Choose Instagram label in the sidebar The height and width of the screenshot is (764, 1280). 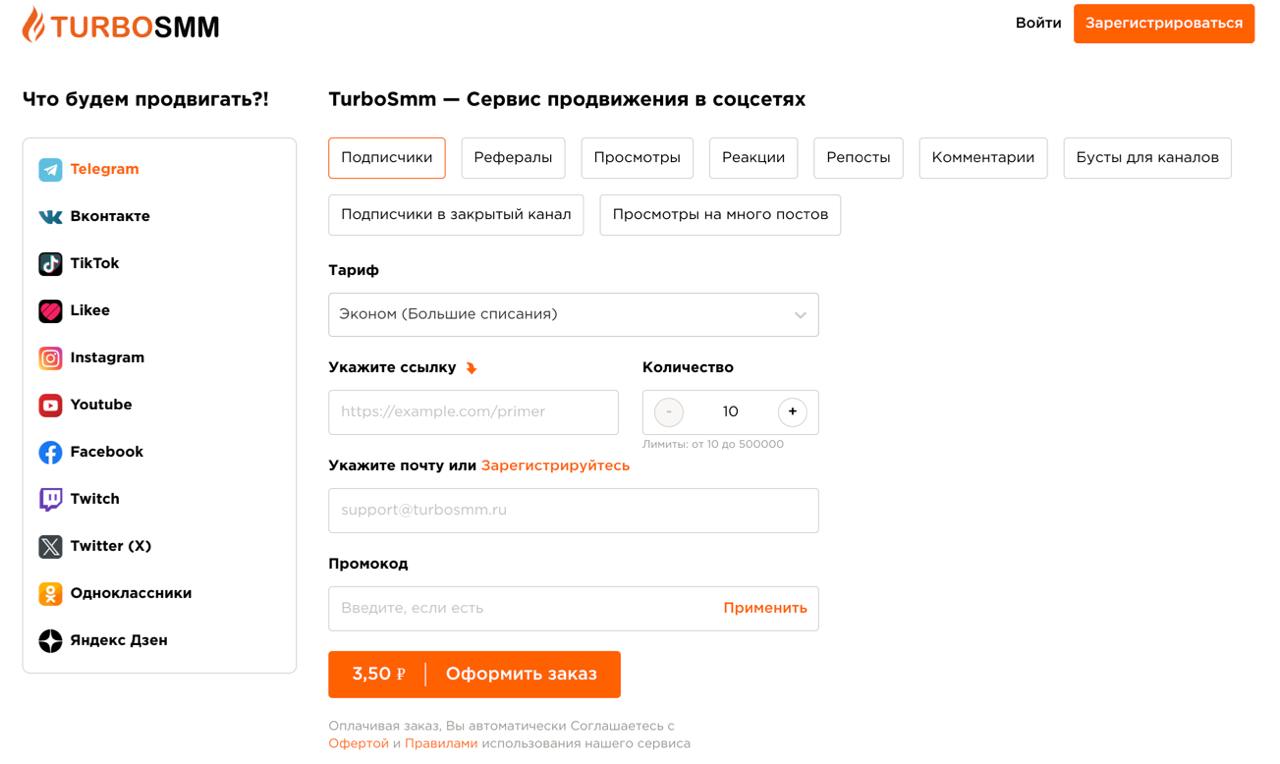click(x=107, y=357)
